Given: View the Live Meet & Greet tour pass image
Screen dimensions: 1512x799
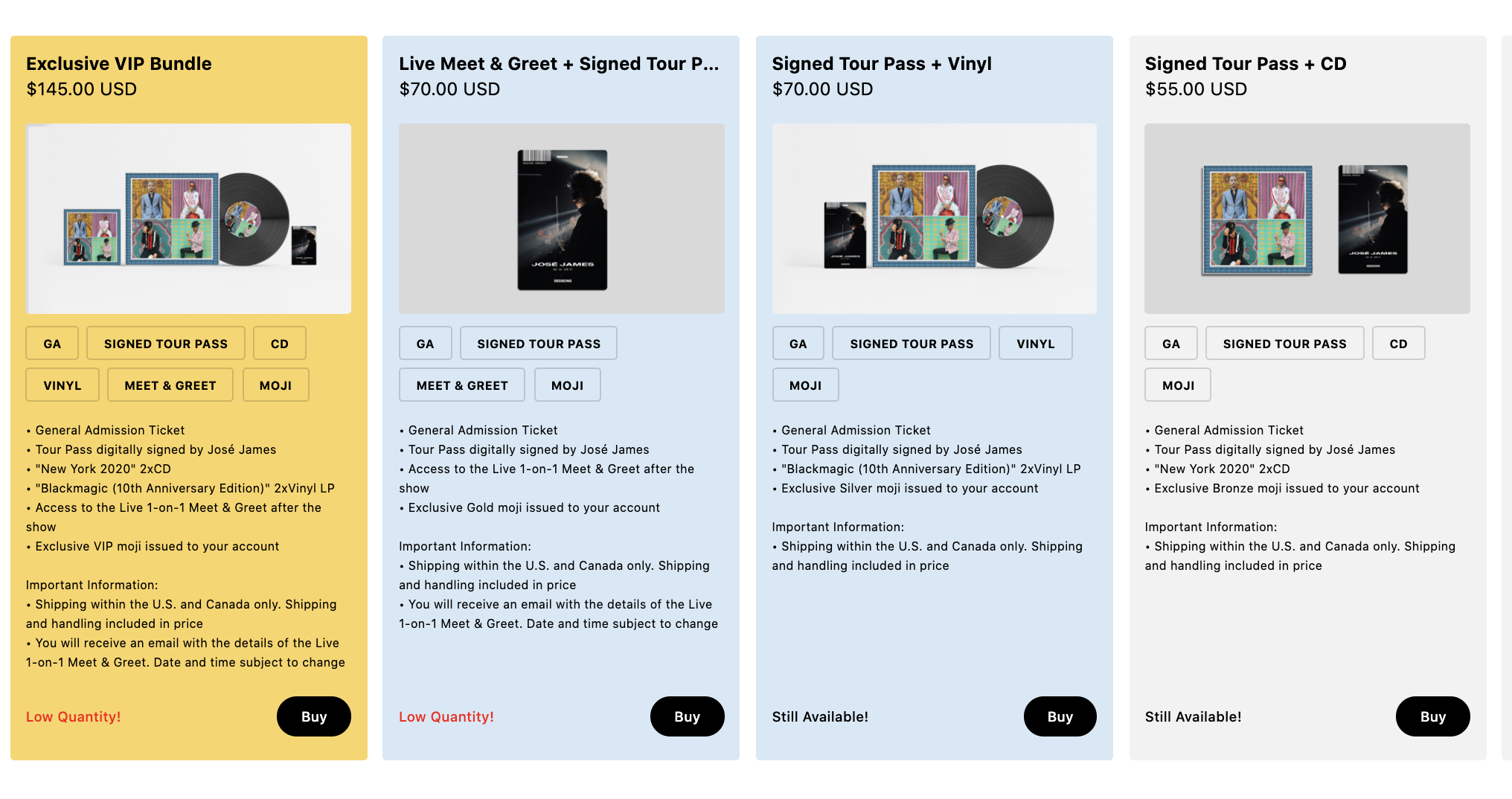Looking at the screenshot, I should 562,218.
